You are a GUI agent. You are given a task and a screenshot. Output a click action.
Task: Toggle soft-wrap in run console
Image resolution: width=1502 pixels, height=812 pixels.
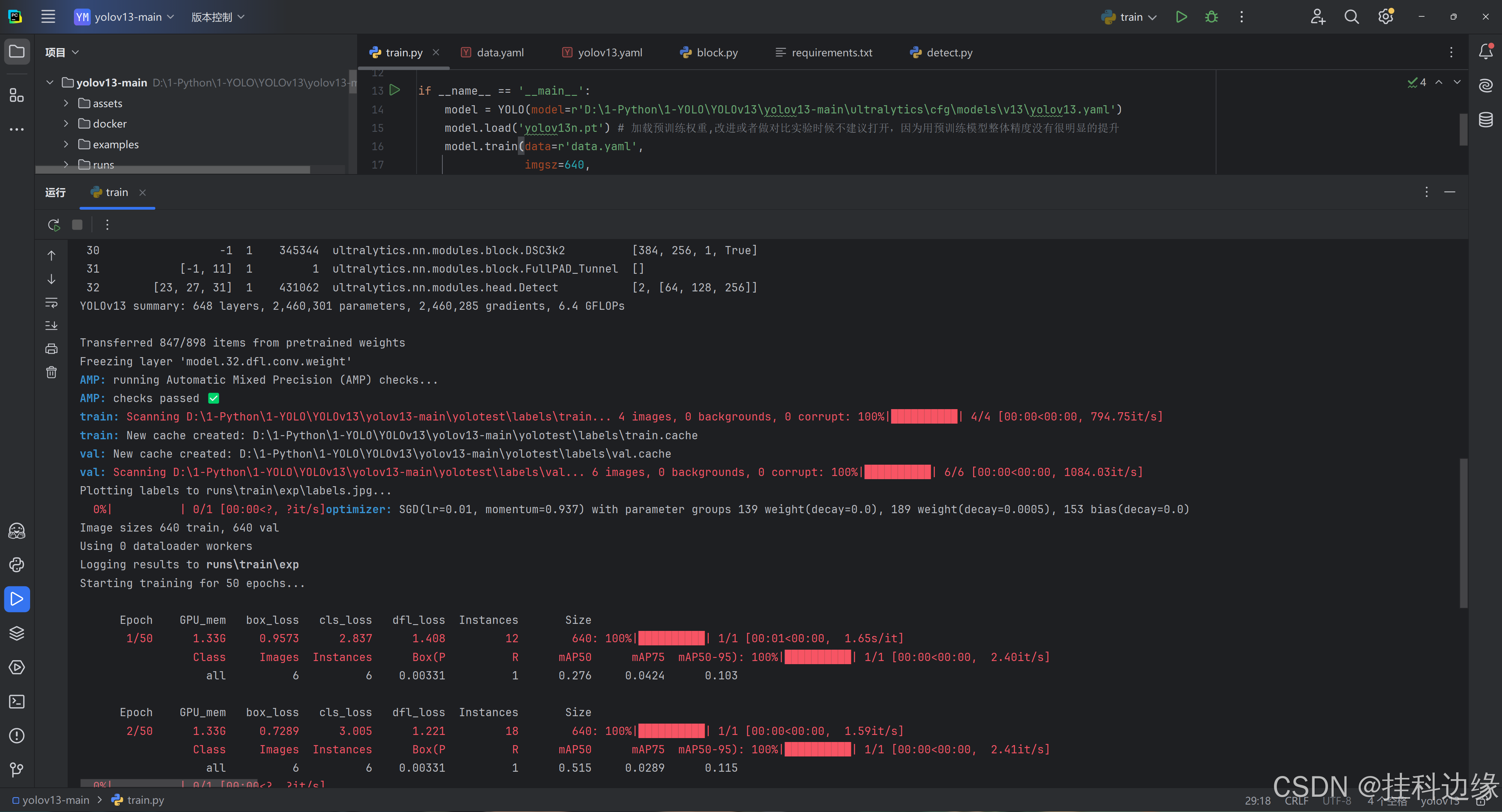[x=51, y=302]
